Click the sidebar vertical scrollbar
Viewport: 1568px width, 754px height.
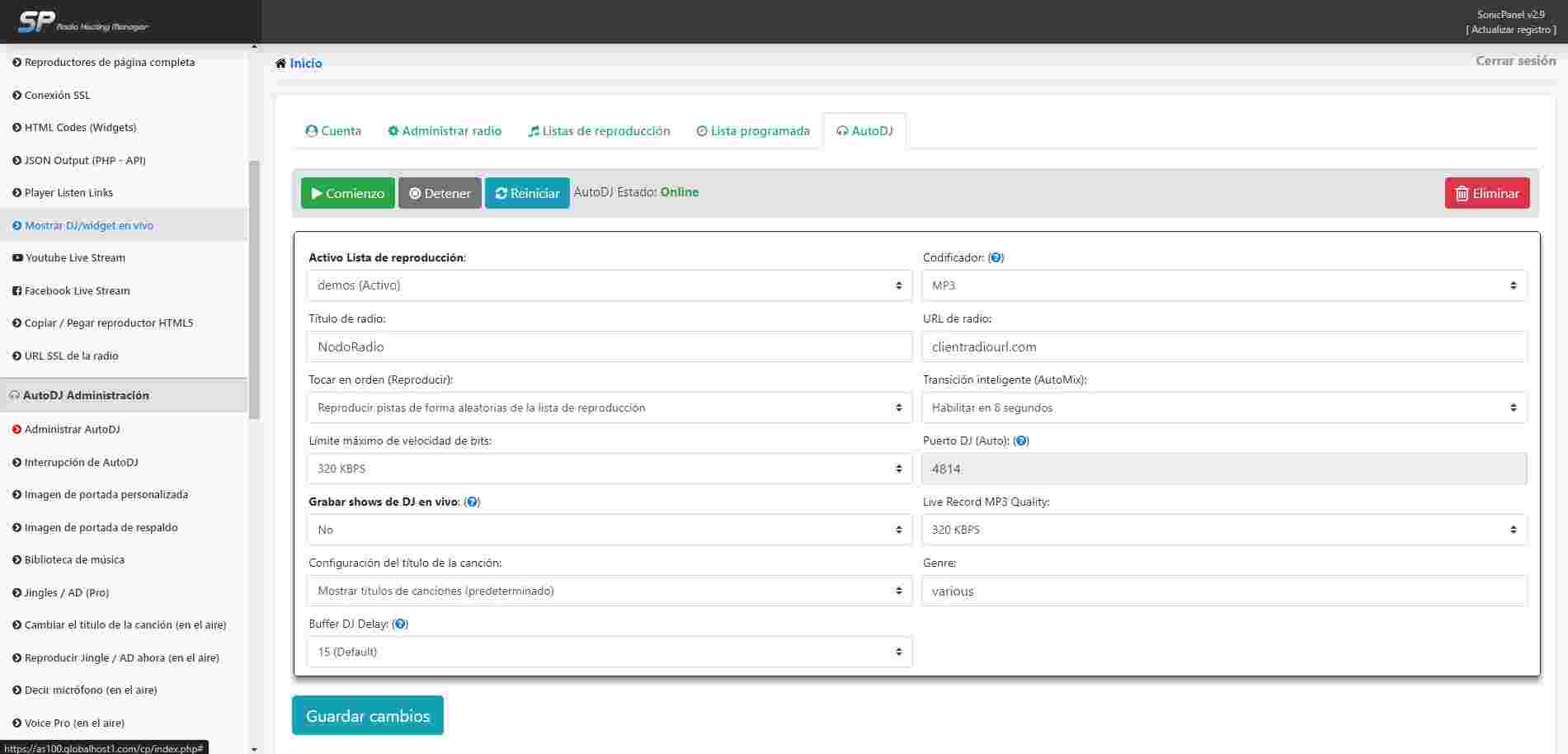pos(254,289)
